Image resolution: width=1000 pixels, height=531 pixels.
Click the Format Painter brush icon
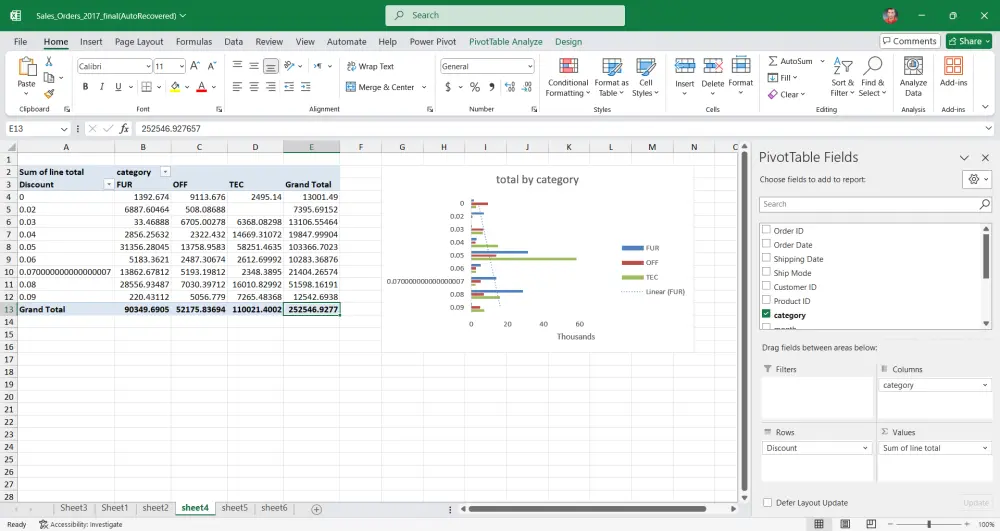tap(48, 94)
